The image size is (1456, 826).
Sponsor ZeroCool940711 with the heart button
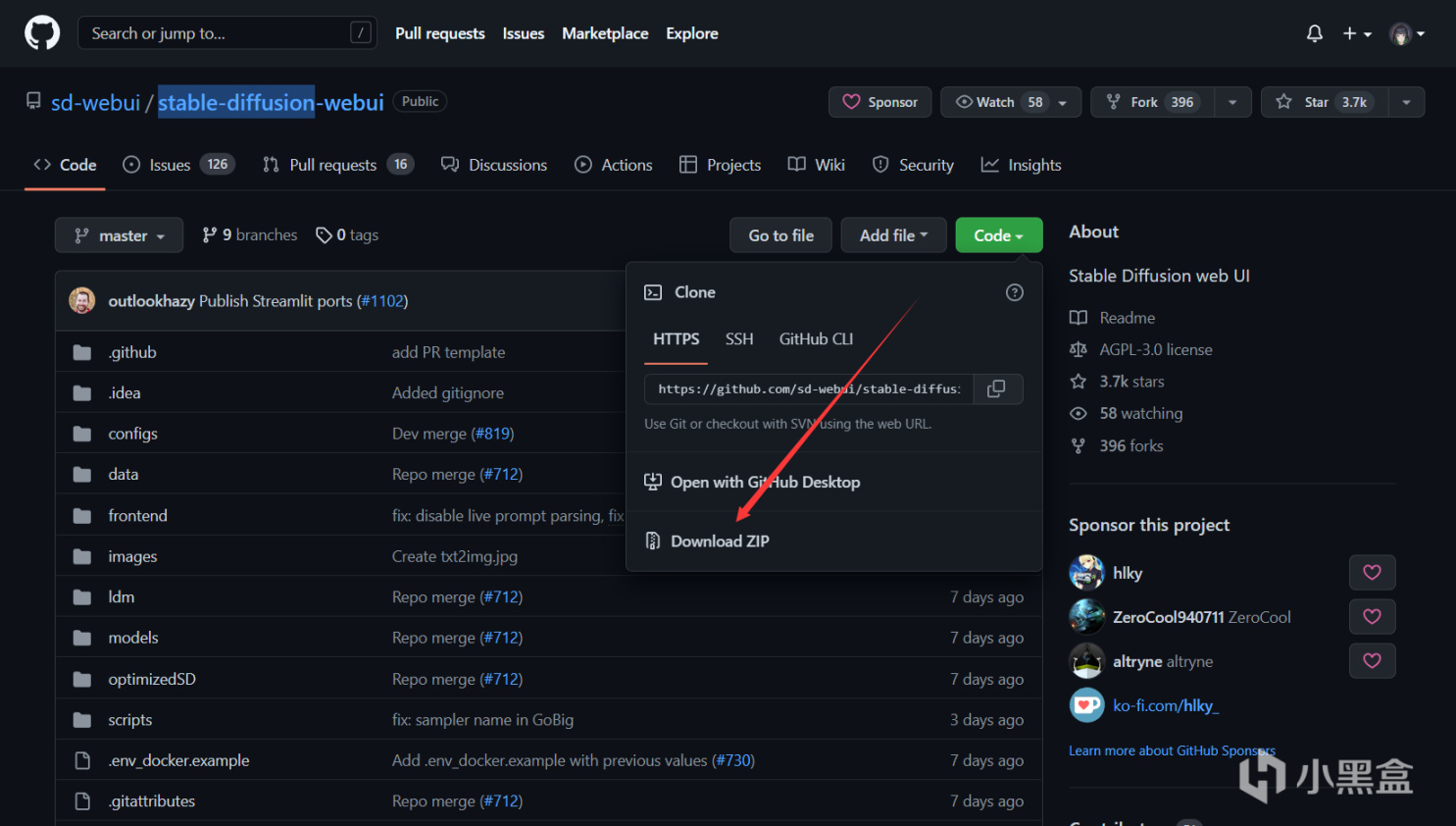[x=1372, y=617]
